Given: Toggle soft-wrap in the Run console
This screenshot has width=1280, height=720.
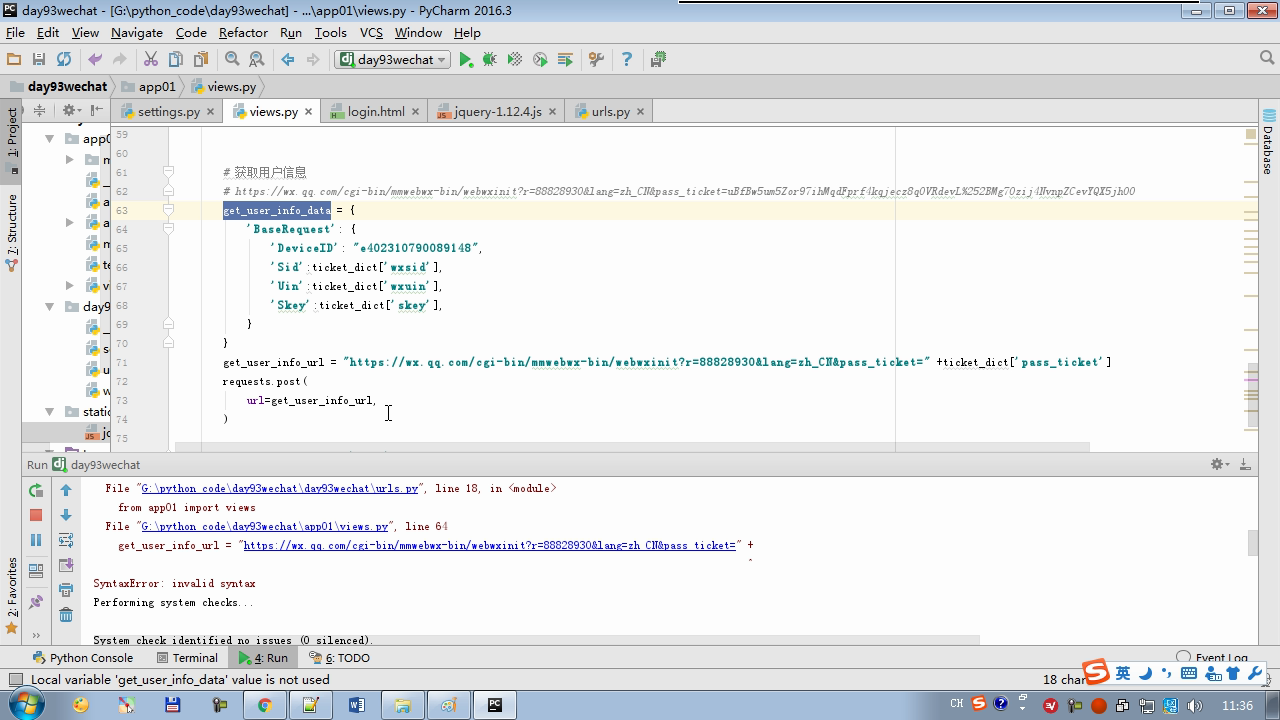Looking at the screenshot, I should [x=66, y=540].
